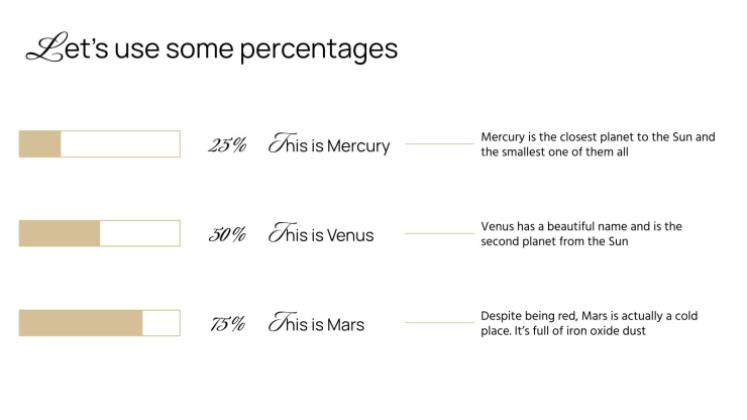Image resolution: width=747 pixels, height=420 pixels.
Task: Select the connector line beside Mercury heading
Action: point(438,144)
